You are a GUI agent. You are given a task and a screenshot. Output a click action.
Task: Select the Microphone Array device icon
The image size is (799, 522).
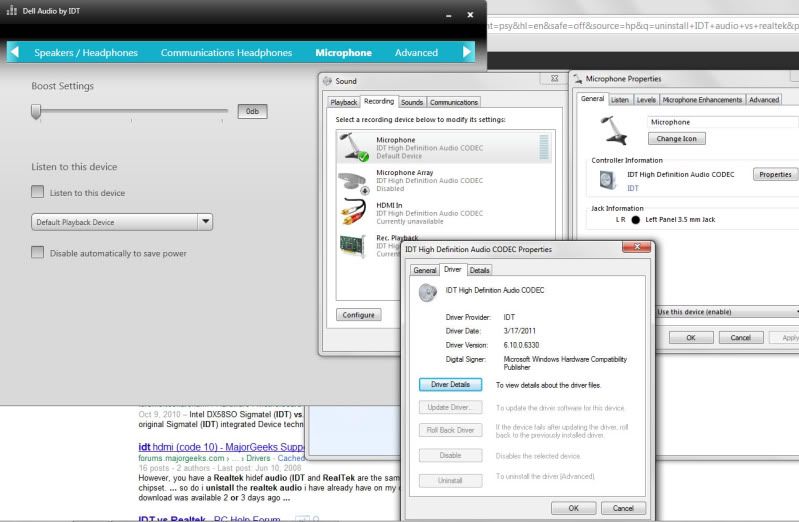tap(353, 182)
